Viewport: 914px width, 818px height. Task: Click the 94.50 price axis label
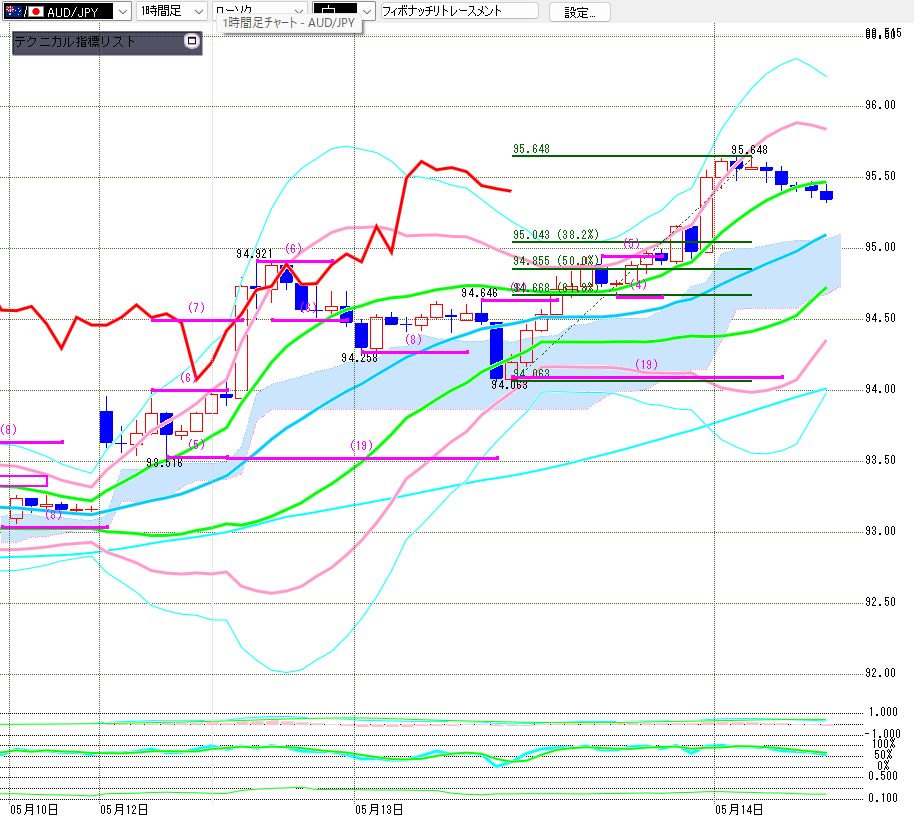pos(880,318)
